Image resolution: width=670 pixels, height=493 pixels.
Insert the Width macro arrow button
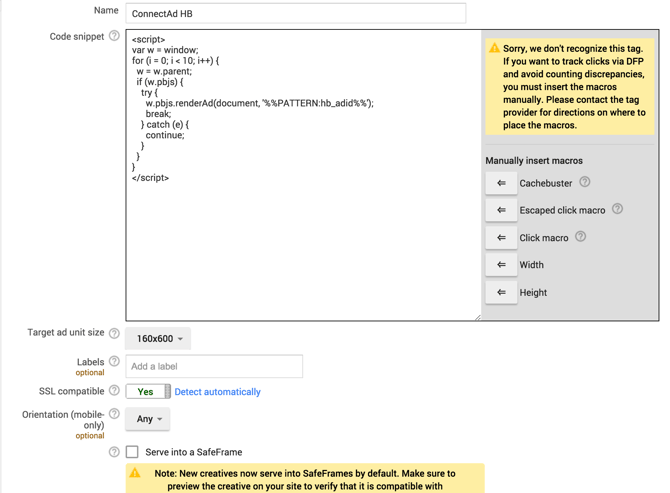coord(501,265)
